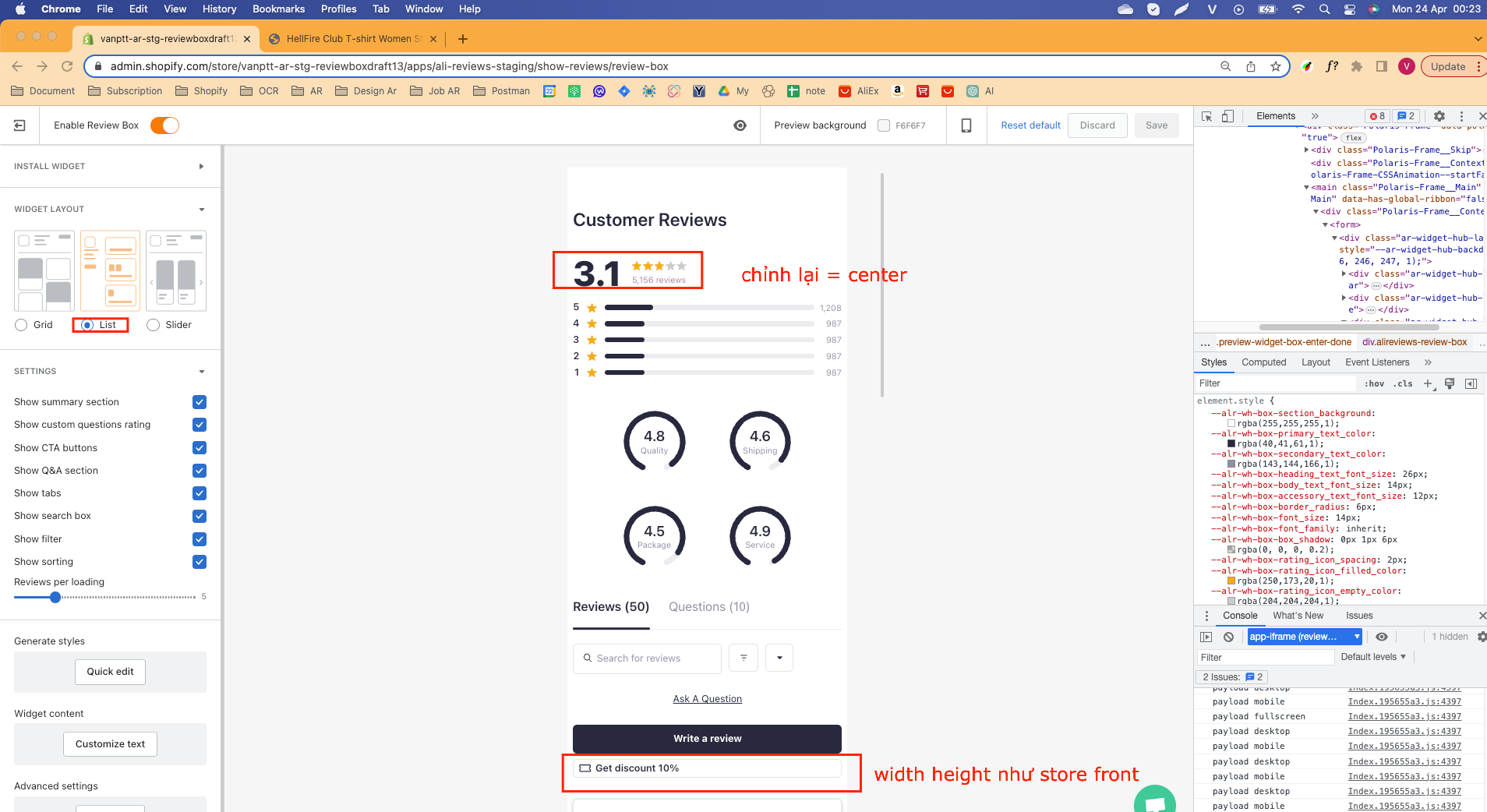Viewport: 1487px width, 812px height.
Task: Bookmark this page with the star icon
Action: (1275, 66)
